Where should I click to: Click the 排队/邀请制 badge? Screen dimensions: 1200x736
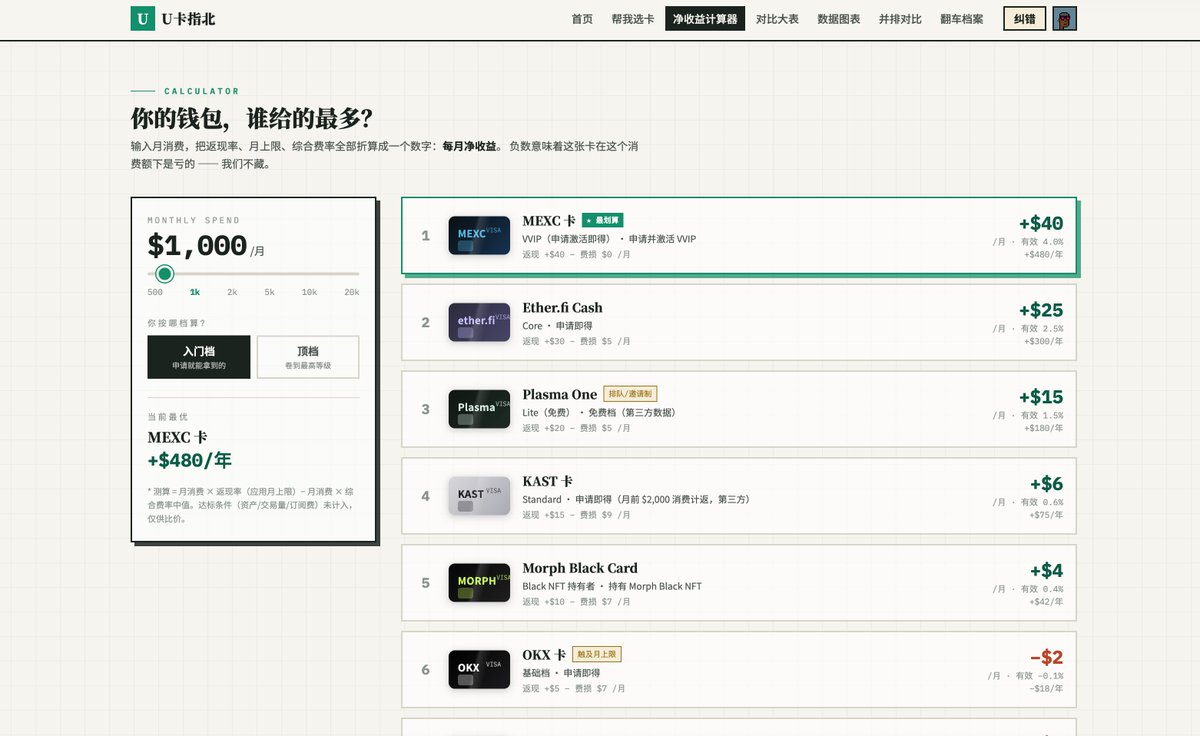630,394
